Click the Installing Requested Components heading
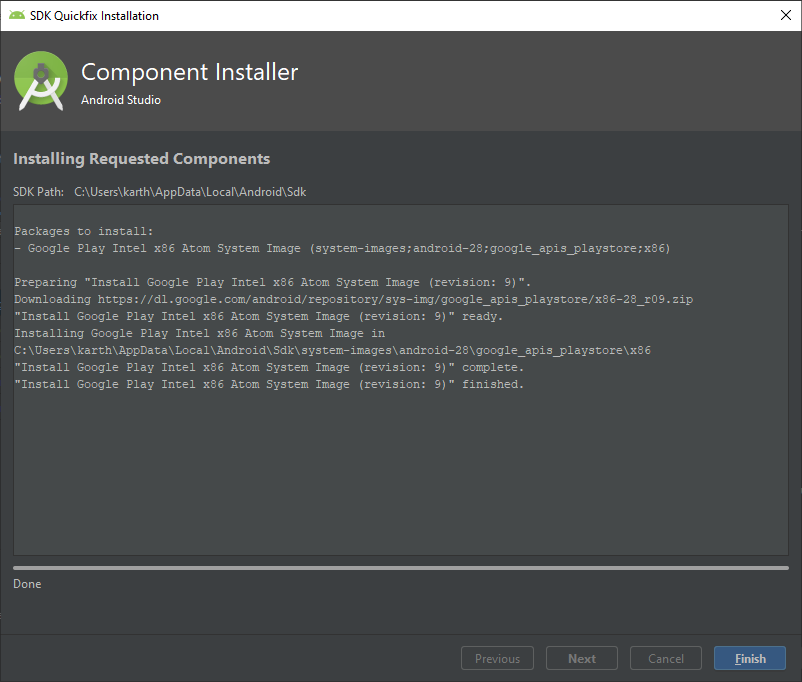 [141, 159]
